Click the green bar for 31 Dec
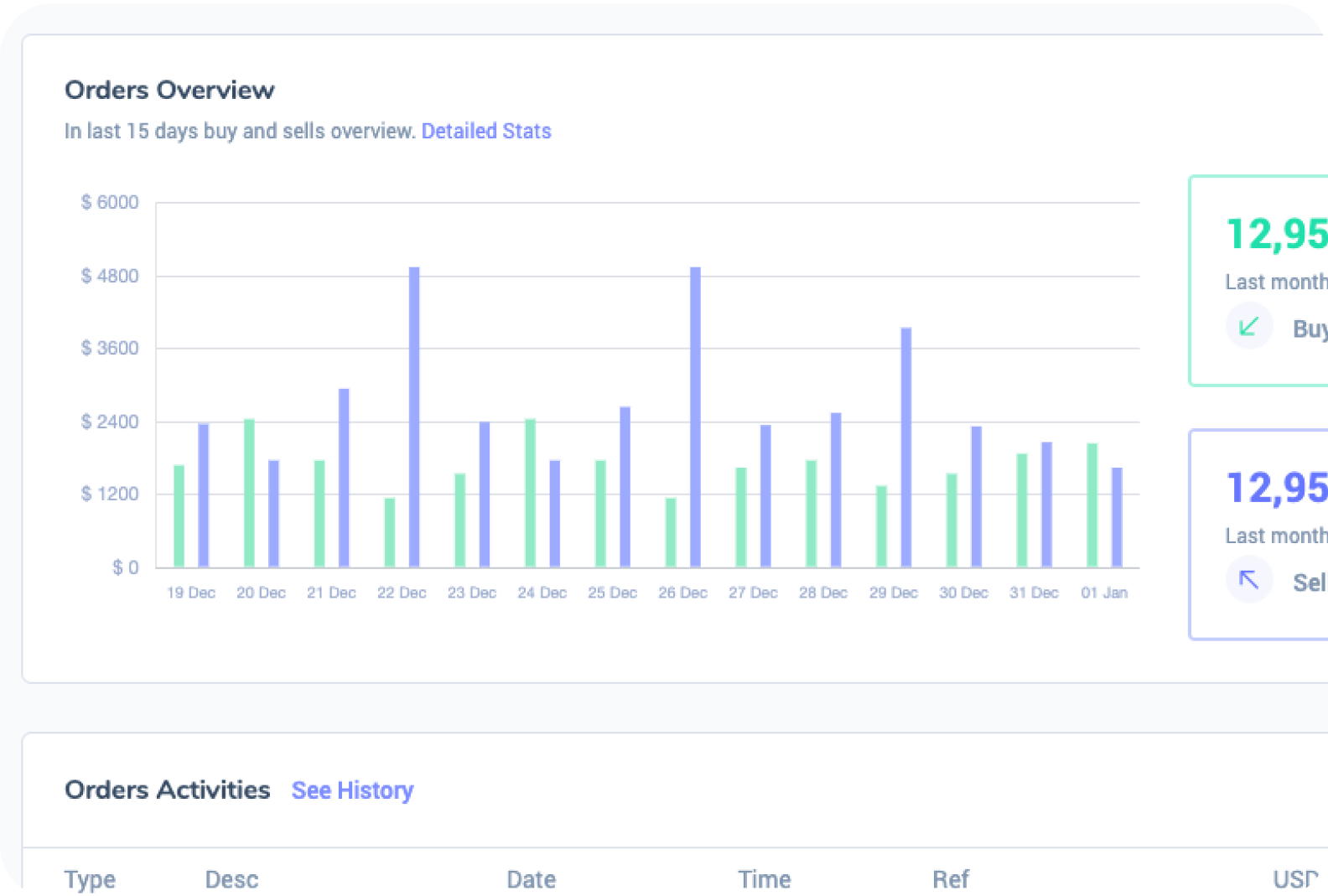This screenshot has width=1328, height=896. [x=1021, y=510]
